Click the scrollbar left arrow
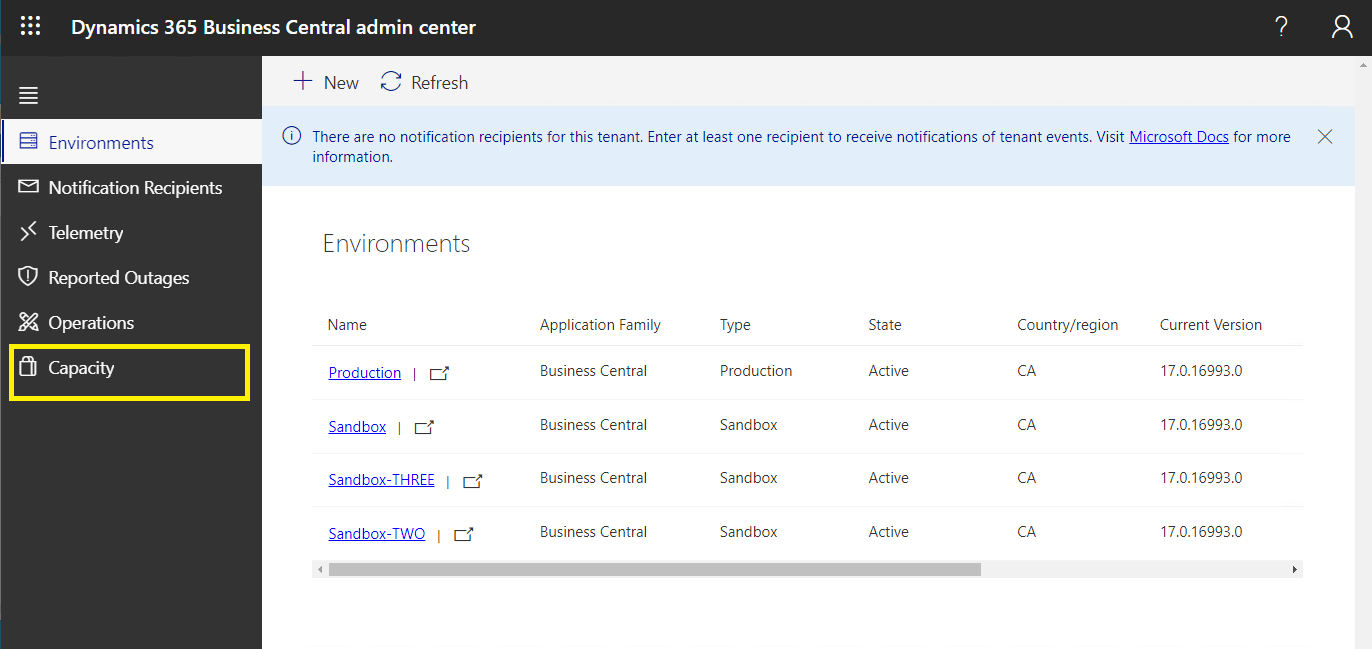 pyautogui.click(x=320, y=569)
